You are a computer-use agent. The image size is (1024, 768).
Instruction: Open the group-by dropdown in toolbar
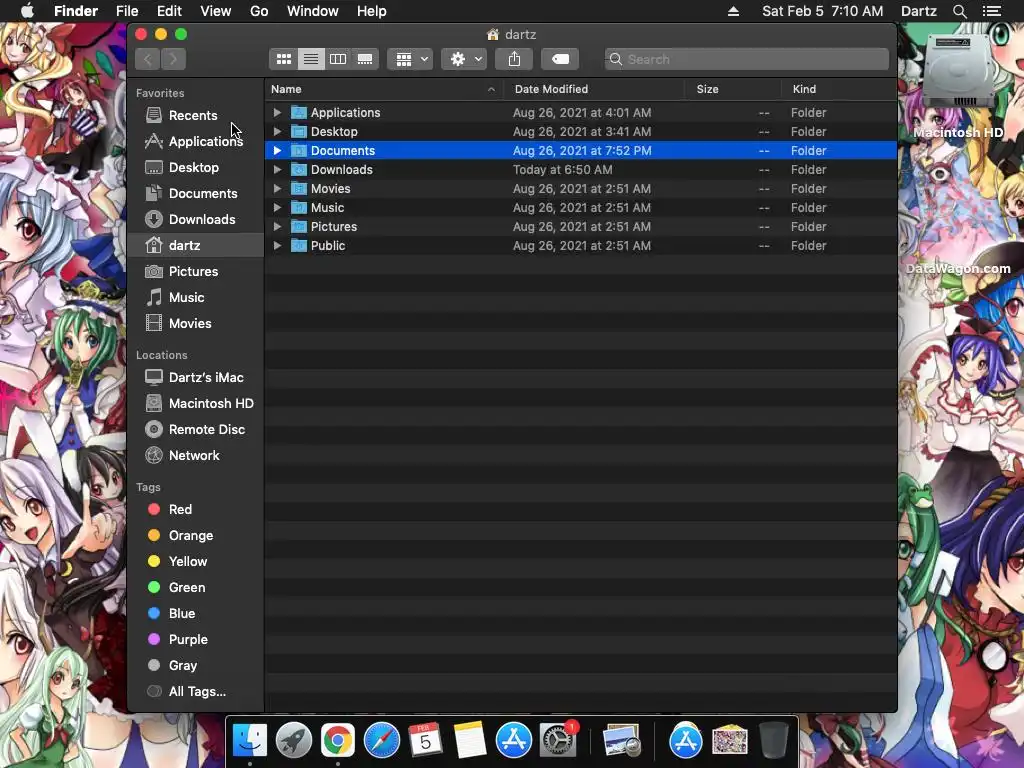pos(411,59)
